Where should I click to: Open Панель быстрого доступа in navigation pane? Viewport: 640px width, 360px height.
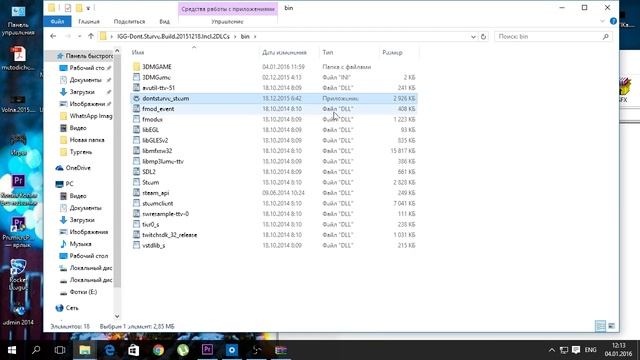pos(85,56)
